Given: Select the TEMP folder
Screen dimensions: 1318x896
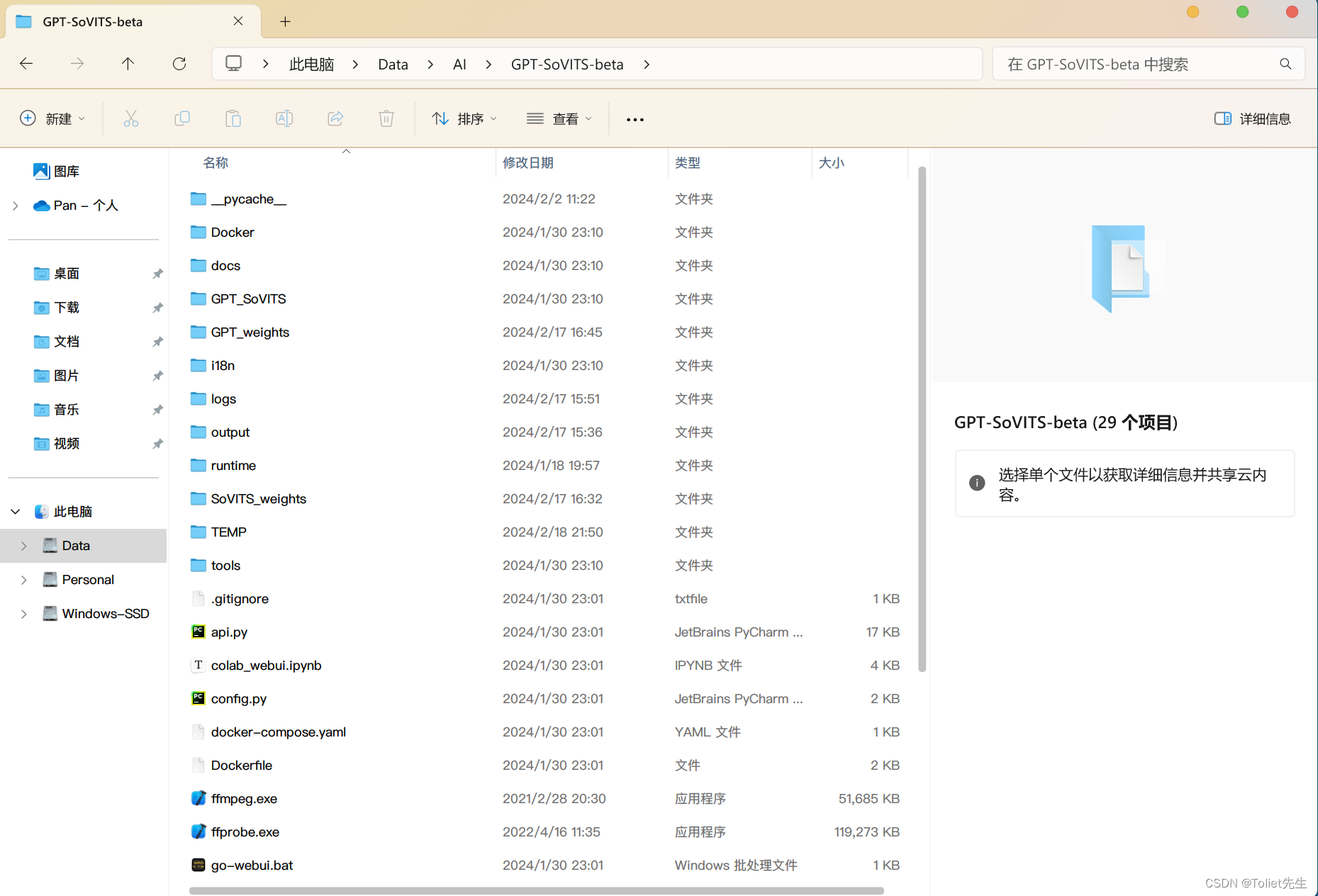Looking at the screenshot, I should (x=228, y=532).
